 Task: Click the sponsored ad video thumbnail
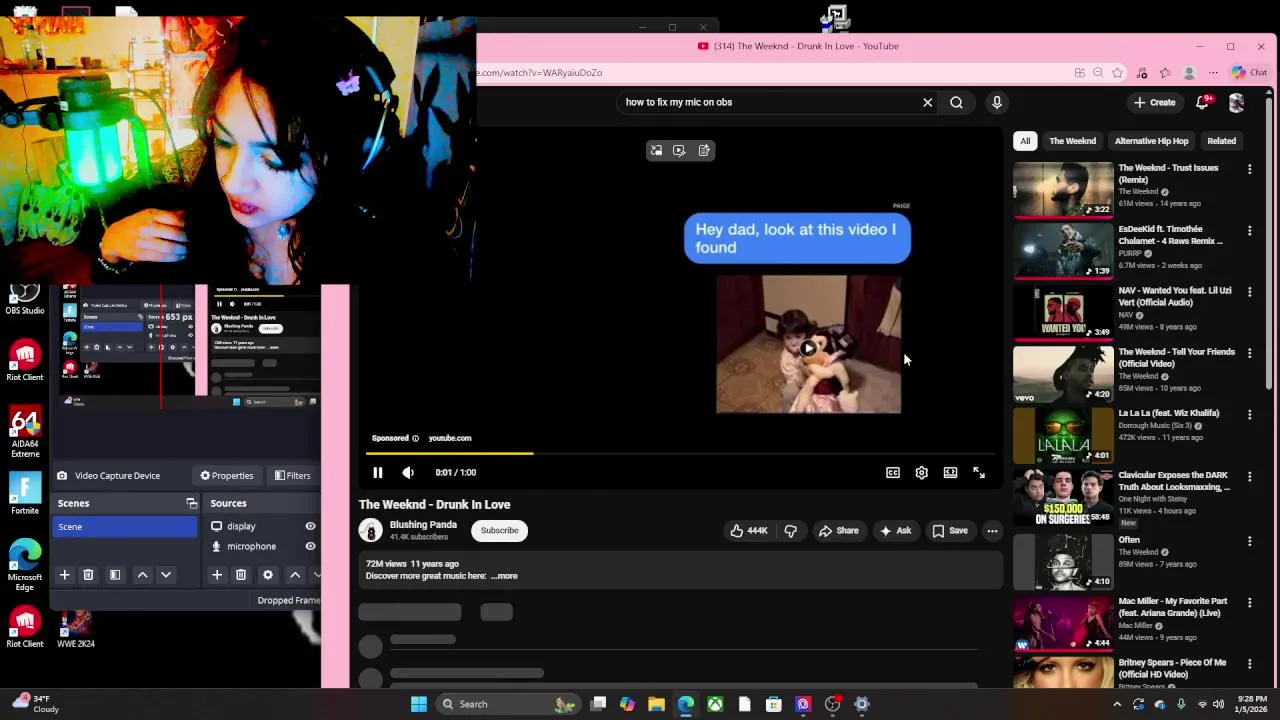[808, 345]
